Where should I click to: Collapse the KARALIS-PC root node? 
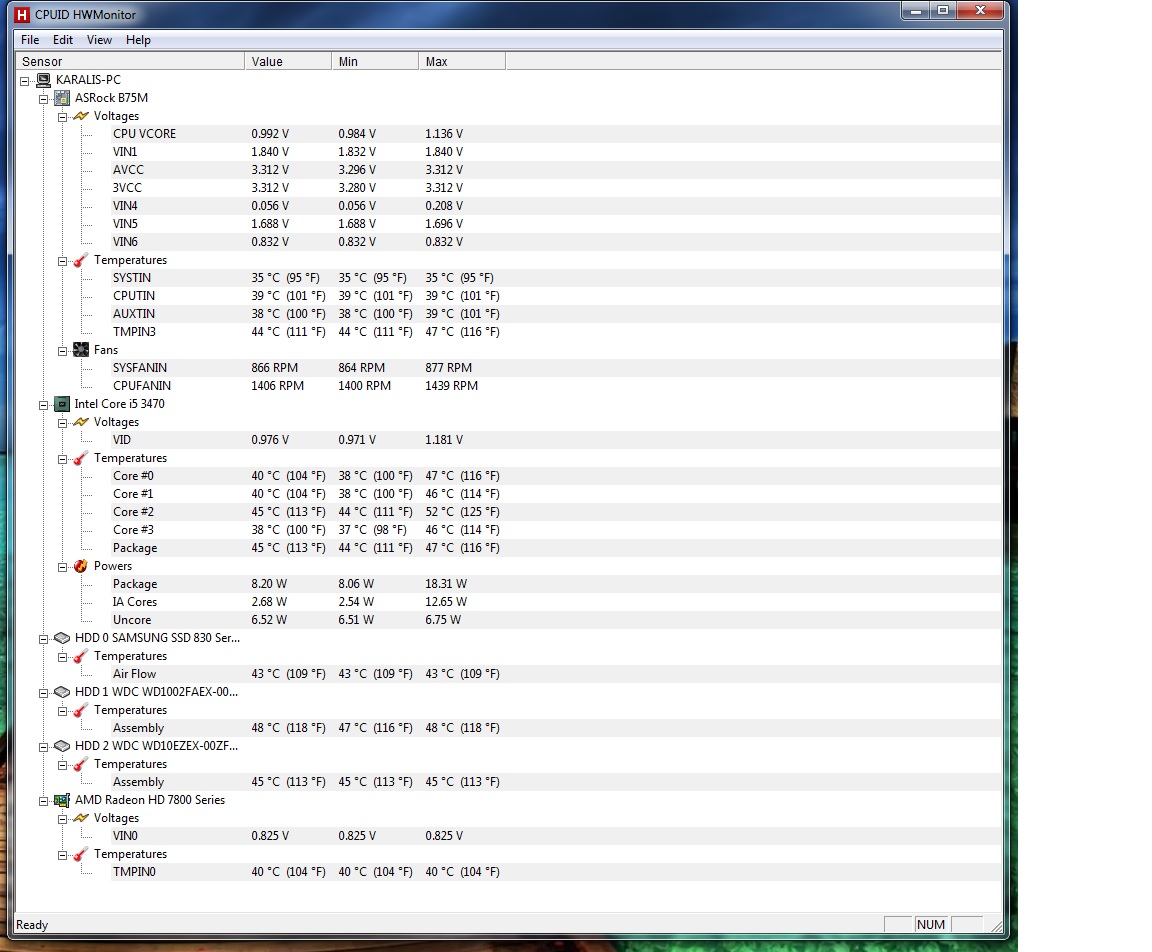point(25,81)
